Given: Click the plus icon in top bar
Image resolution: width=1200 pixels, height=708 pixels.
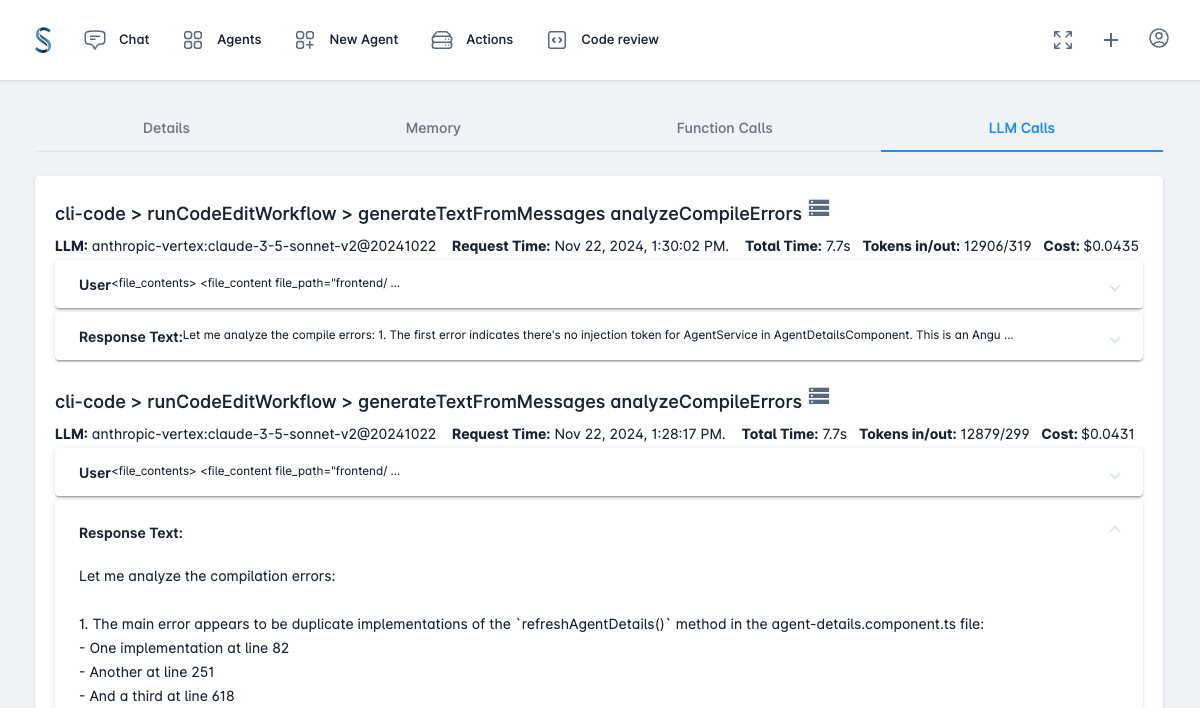Looking at the screenshot, I should pyautogui.click(x=1111, y=40).
